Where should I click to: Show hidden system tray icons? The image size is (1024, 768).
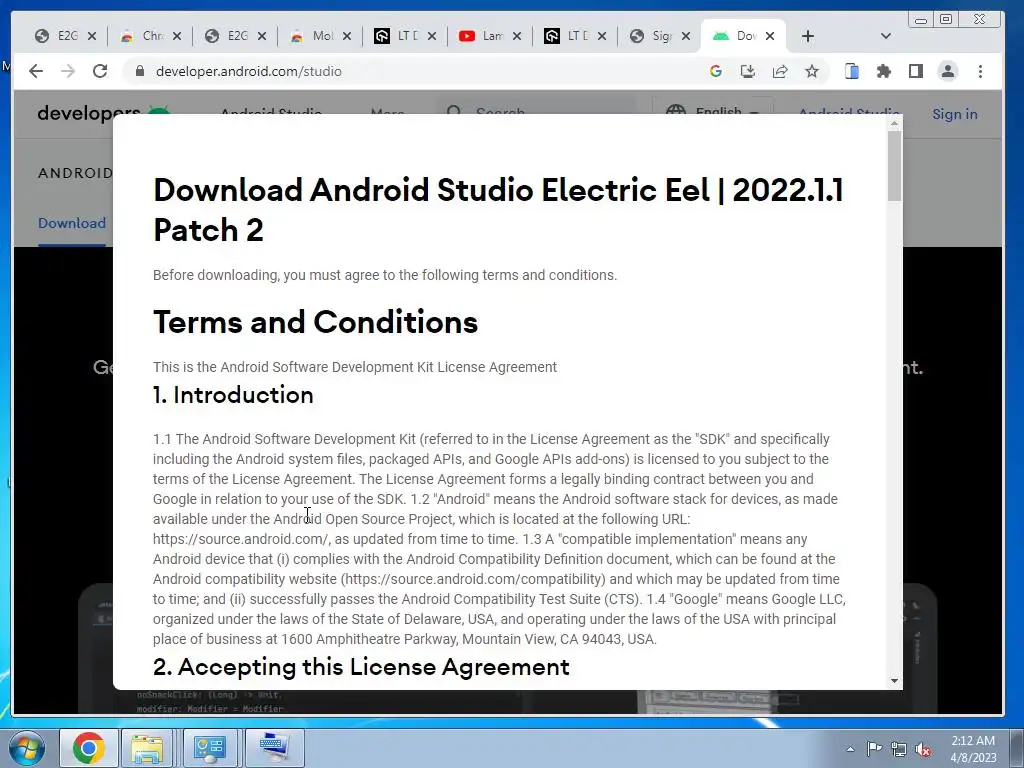[850, 749]
